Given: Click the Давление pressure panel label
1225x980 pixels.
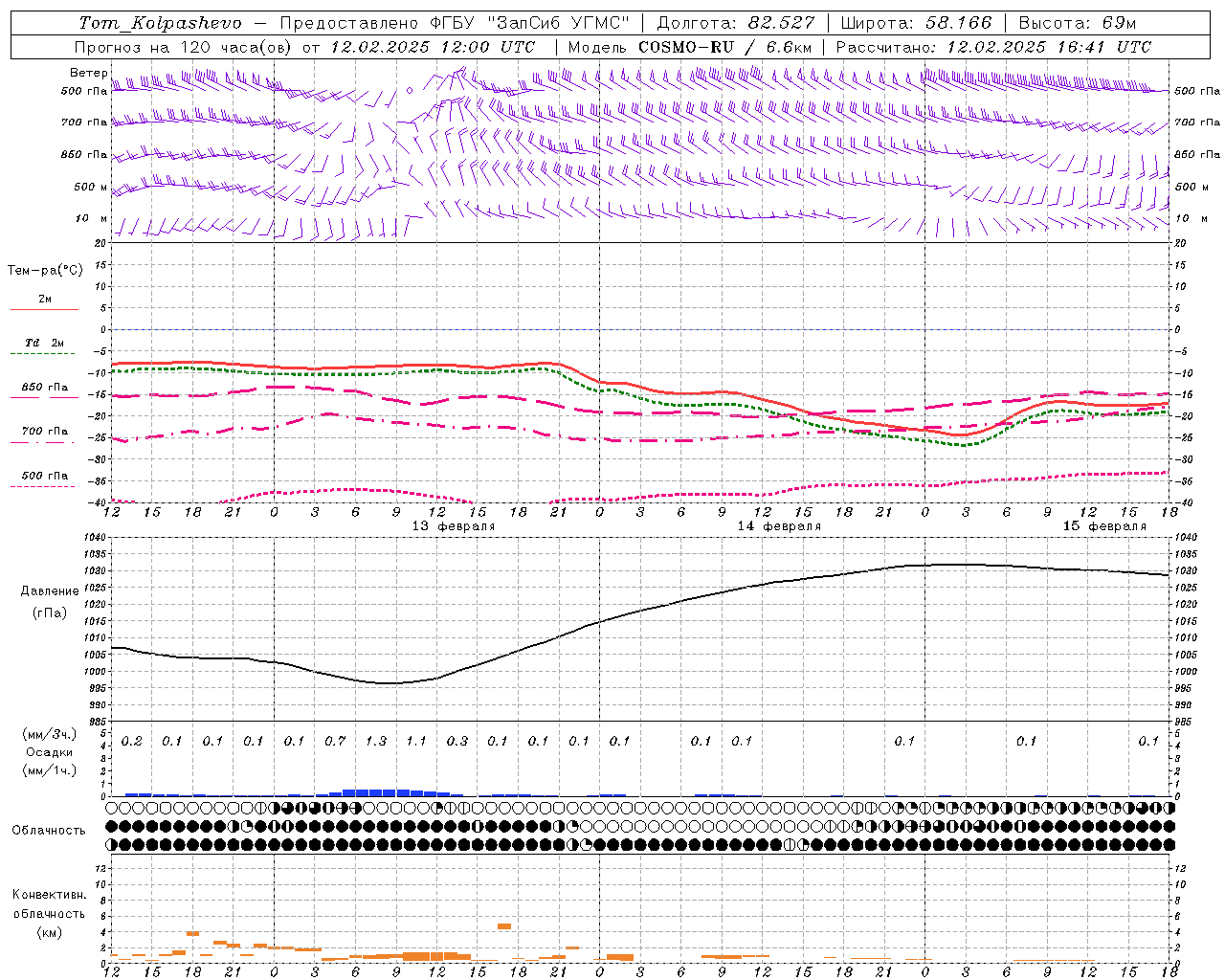Looking at the screenshot, I should pos(50,591).
